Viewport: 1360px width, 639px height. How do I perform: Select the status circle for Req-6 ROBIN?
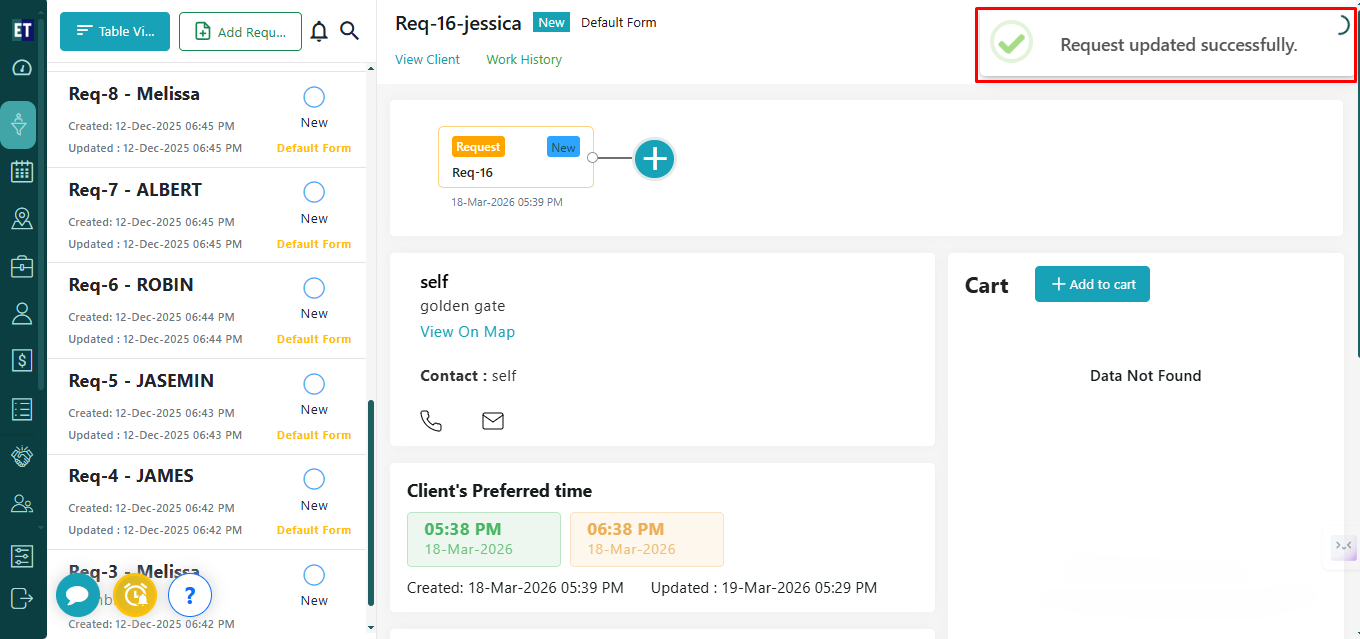314,288
